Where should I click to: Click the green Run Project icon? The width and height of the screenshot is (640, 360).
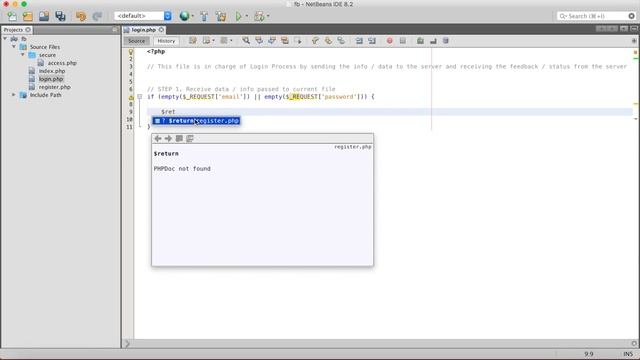(x=239, y=16)
